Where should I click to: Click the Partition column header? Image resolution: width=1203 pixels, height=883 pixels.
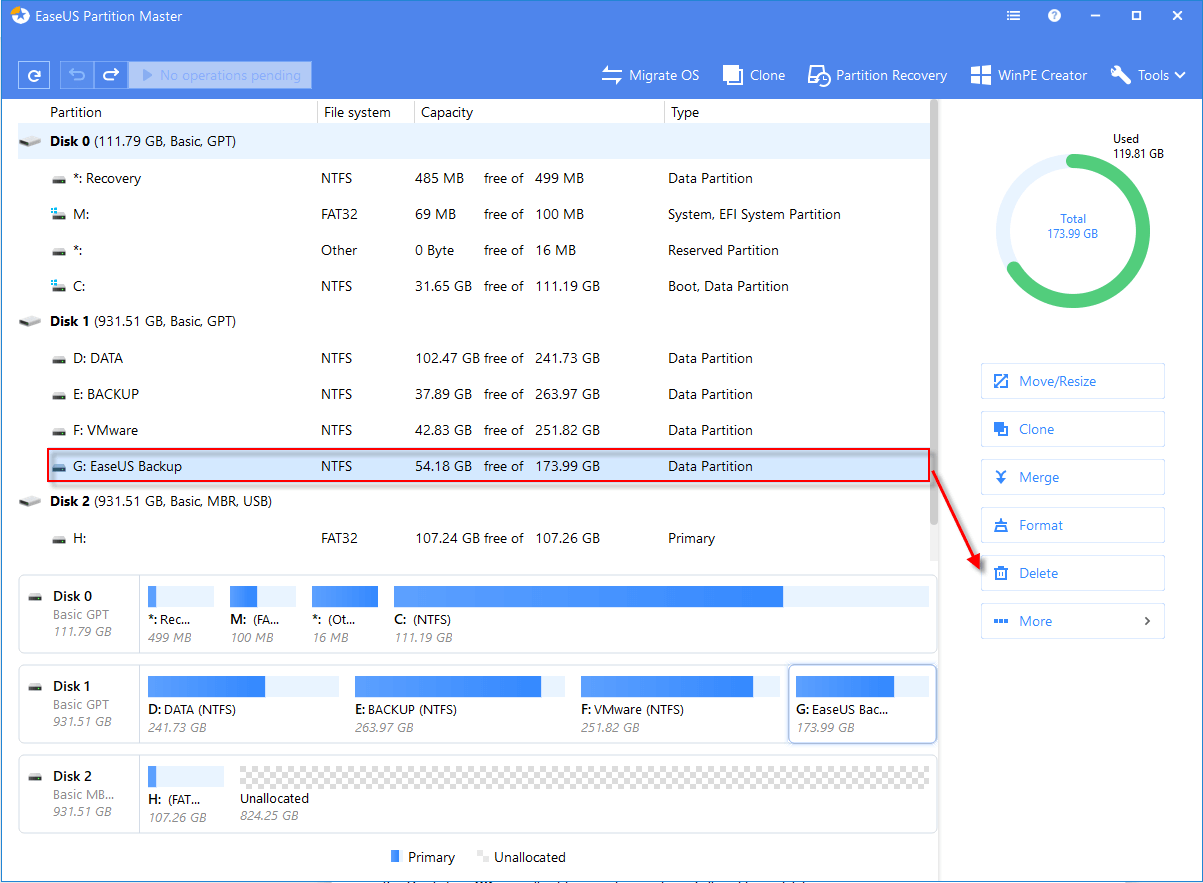tap(76, 112)
